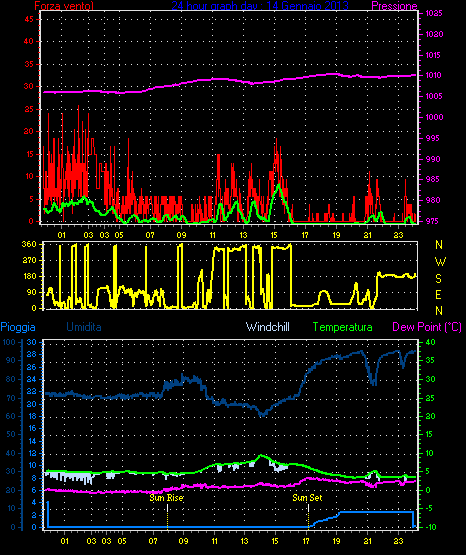Click the 1000 pressure axis value

(434, 117)
